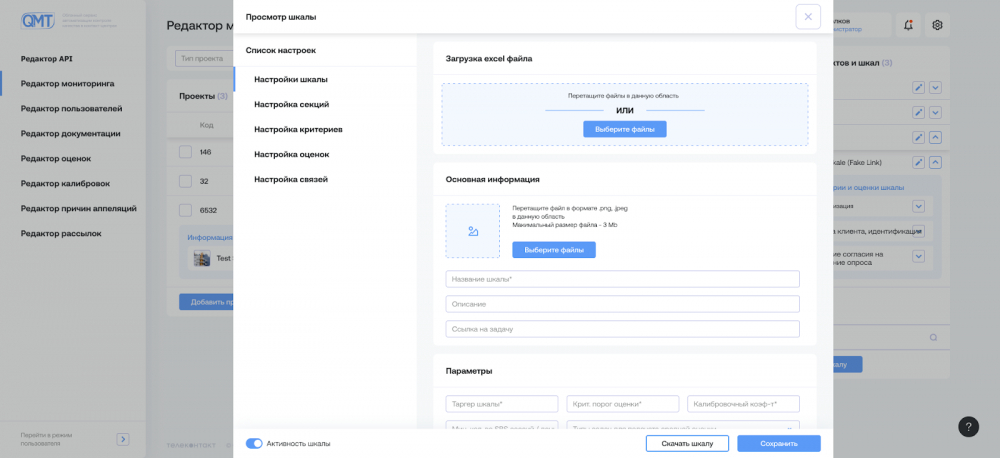The width and height of the screenshot is (1000, 458).
Task: Open the Тип проекта dropdown
Action: (203, 59)
